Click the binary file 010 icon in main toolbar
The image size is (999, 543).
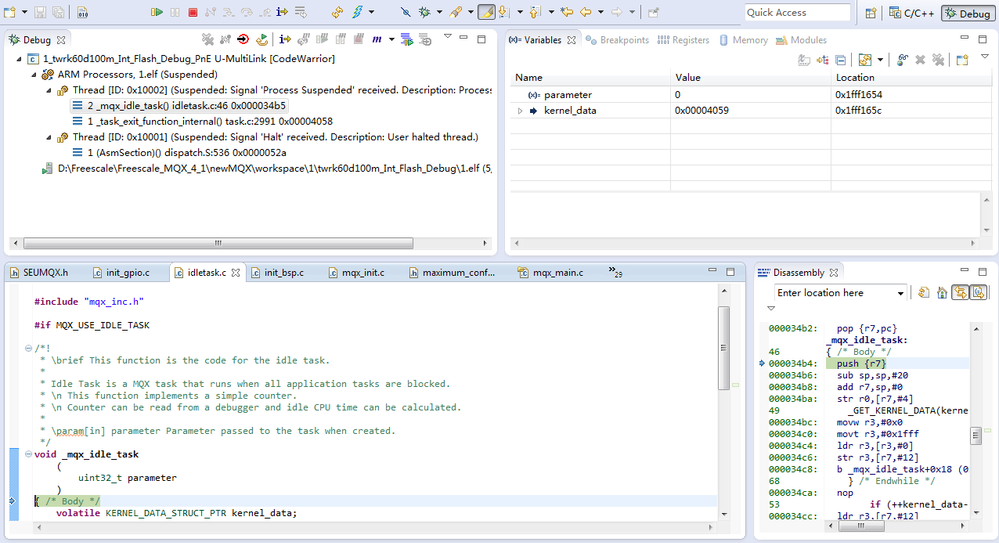click(83, 12)
